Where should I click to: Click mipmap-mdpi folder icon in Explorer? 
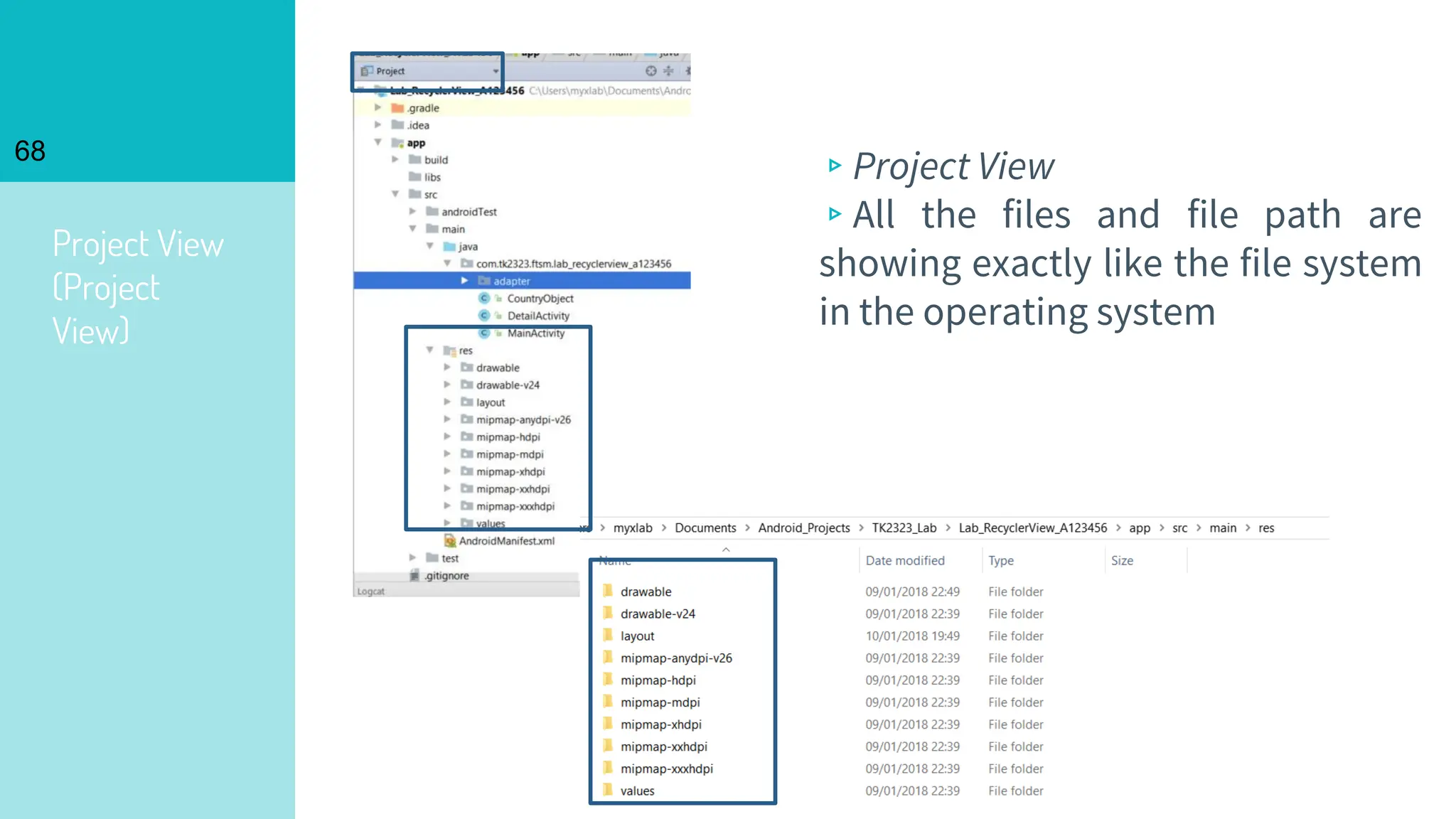coord(608,702)
